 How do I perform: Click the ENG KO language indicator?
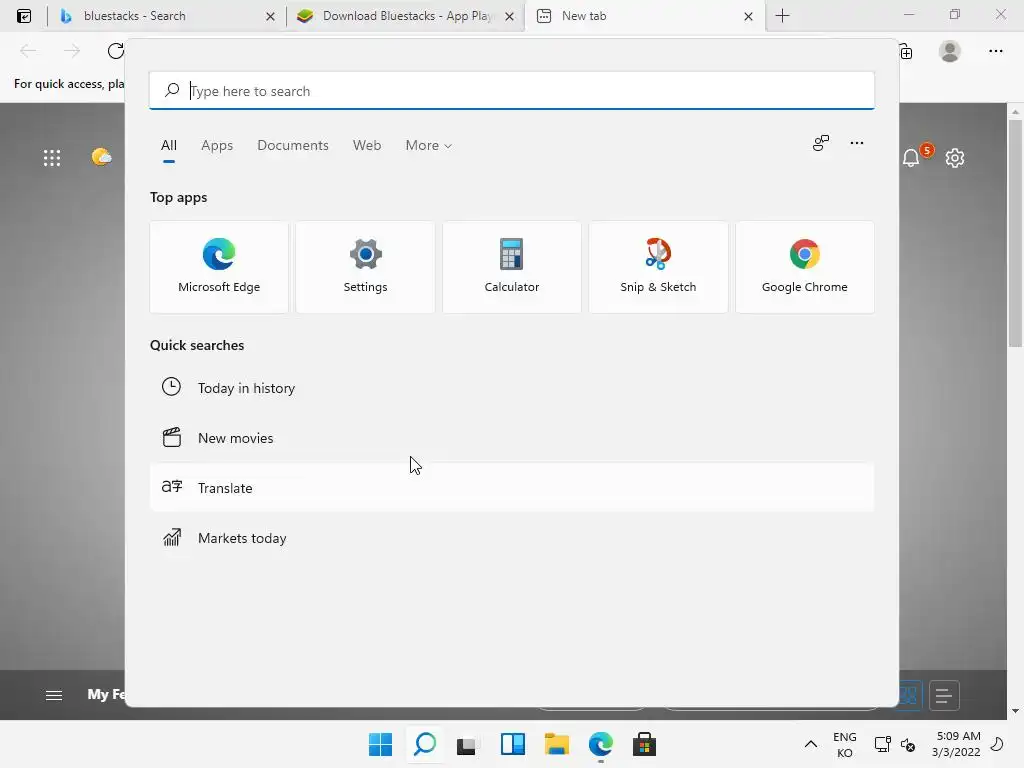(x=844, y=744)
